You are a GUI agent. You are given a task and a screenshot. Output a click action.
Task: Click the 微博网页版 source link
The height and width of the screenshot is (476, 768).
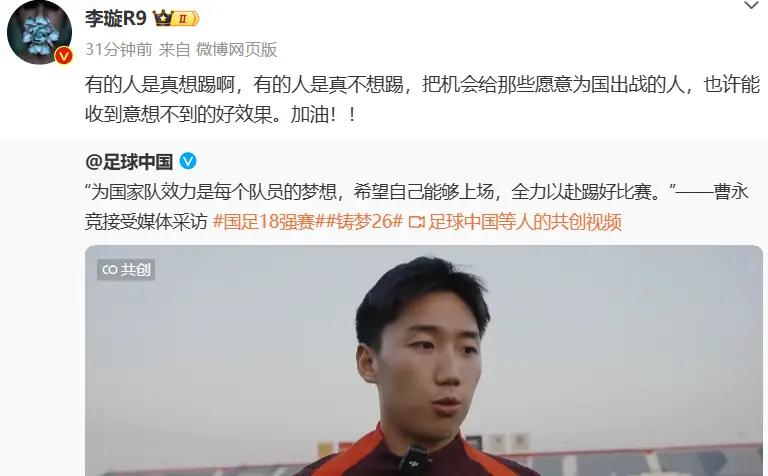click(x=237, y=49)
